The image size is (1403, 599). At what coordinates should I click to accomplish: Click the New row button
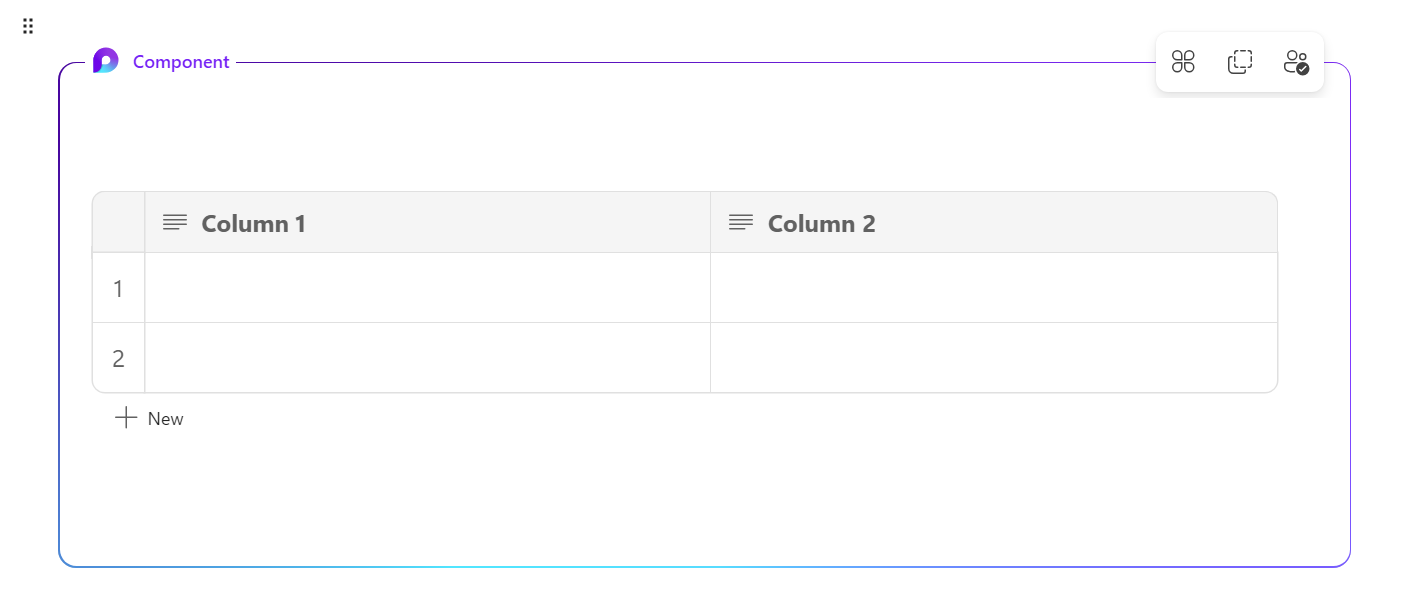pyautogui.click(x=149, y=418)
